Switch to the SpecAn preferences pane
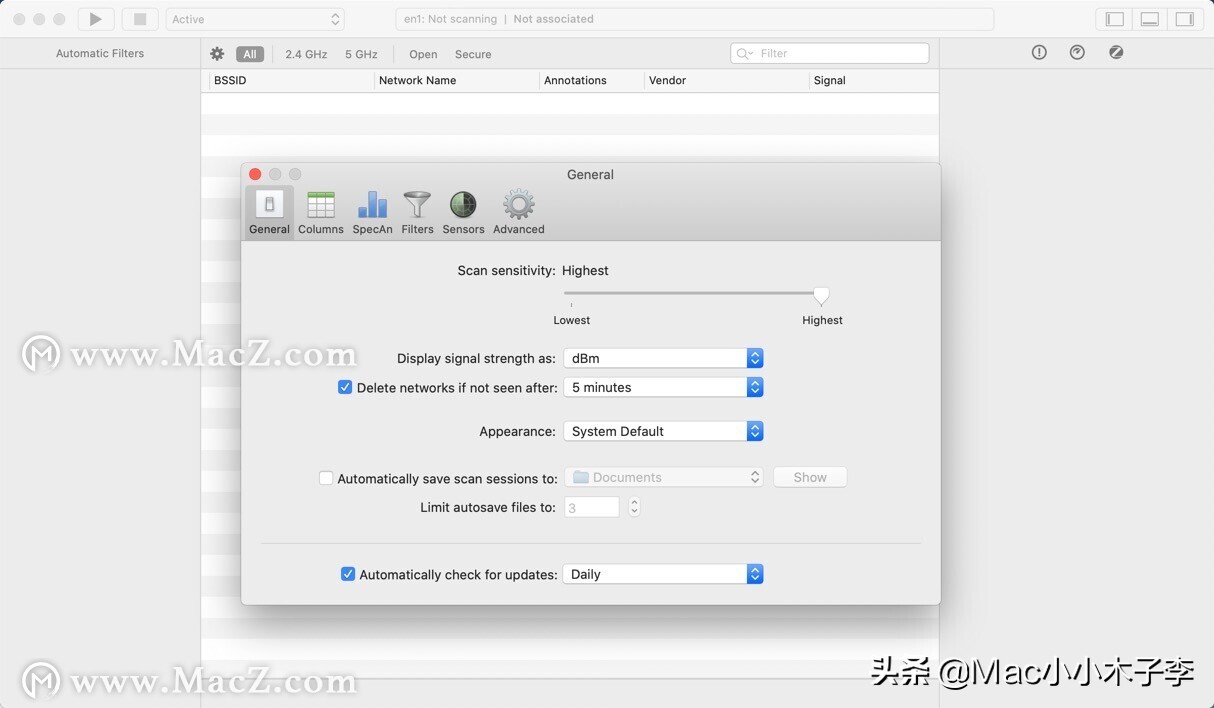The width and height of the screenshot is (1214, 708). pyautogui.click(x=371, y=210)
